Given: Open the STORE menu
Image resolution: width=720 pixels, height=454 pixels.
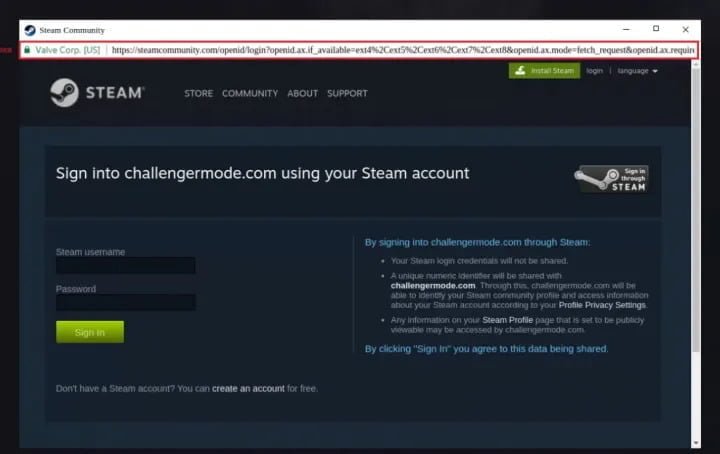Looking at the screenshot, I should [x=198, y=93].
